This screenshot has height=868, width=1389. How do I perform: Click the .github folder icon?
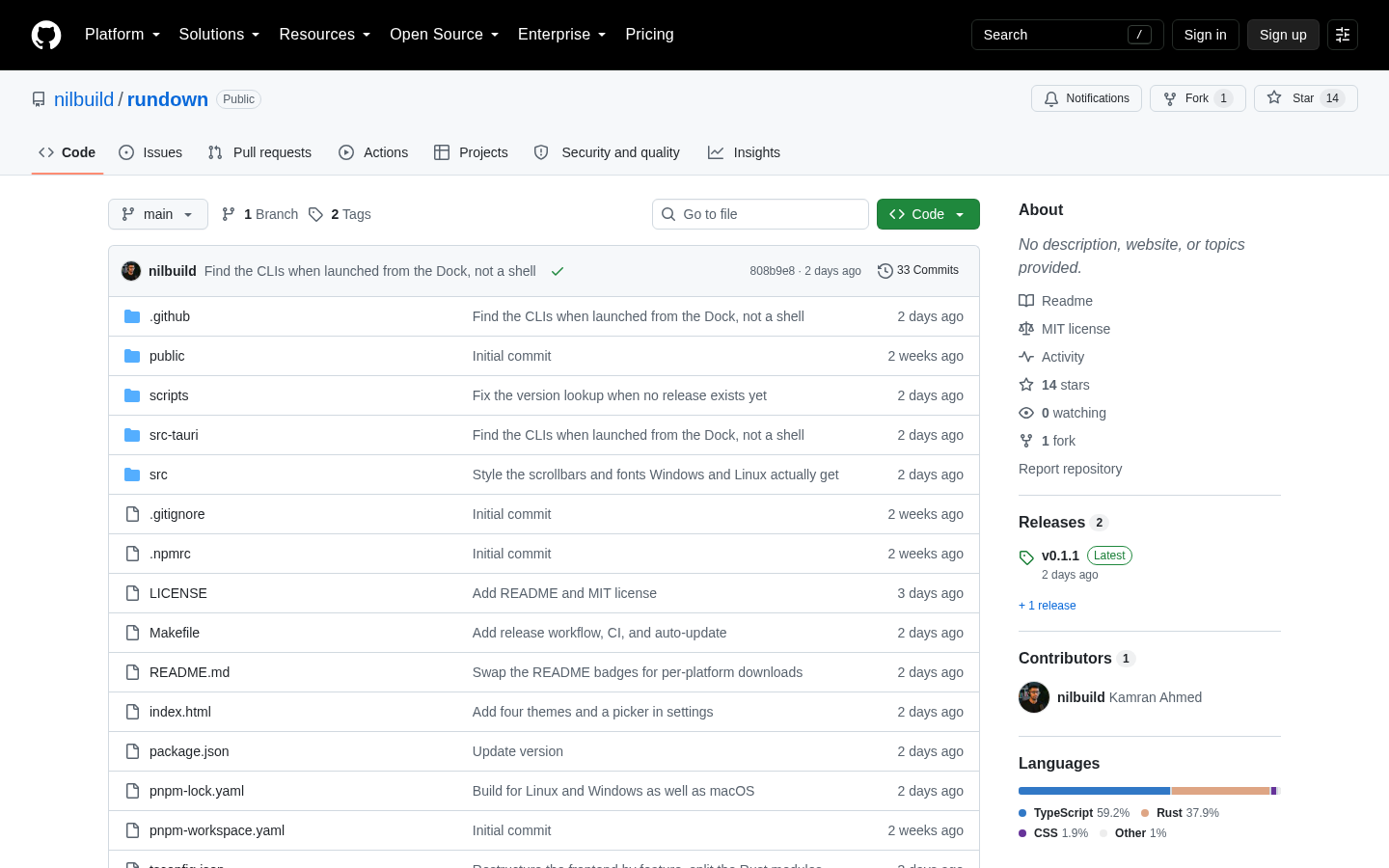pos(132,316)
